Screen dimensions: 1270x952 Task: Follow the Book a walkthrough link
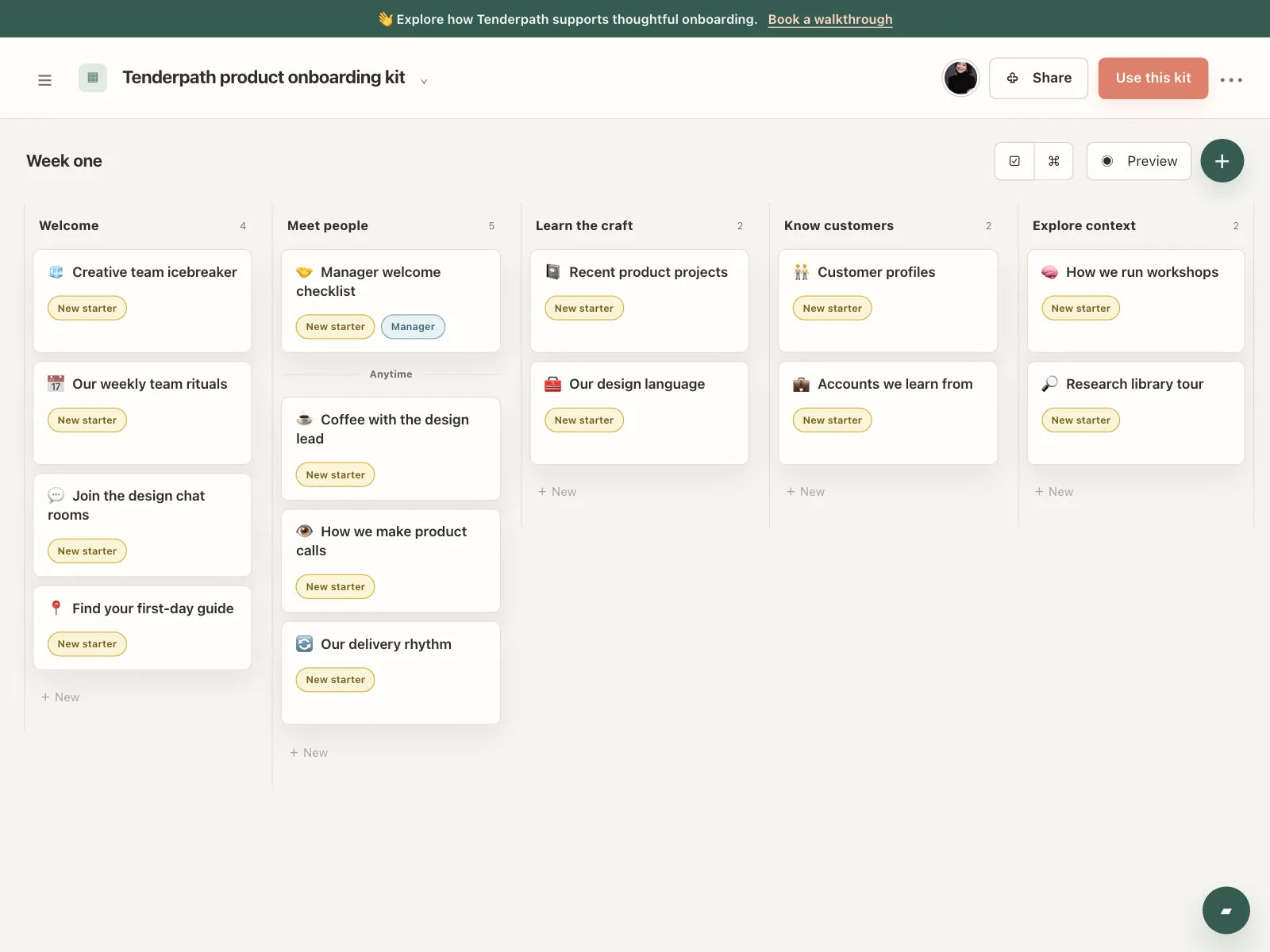point(829,19)
